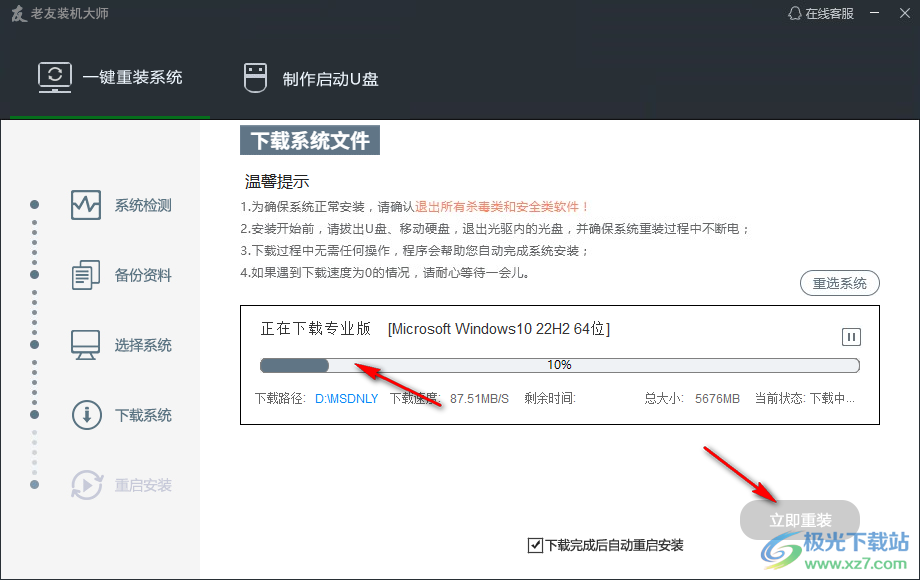Image resolution: width=920 pixels, height=580 pixels.
Task: Select the 选择系统 step label
Action: (x=143, y=345)
